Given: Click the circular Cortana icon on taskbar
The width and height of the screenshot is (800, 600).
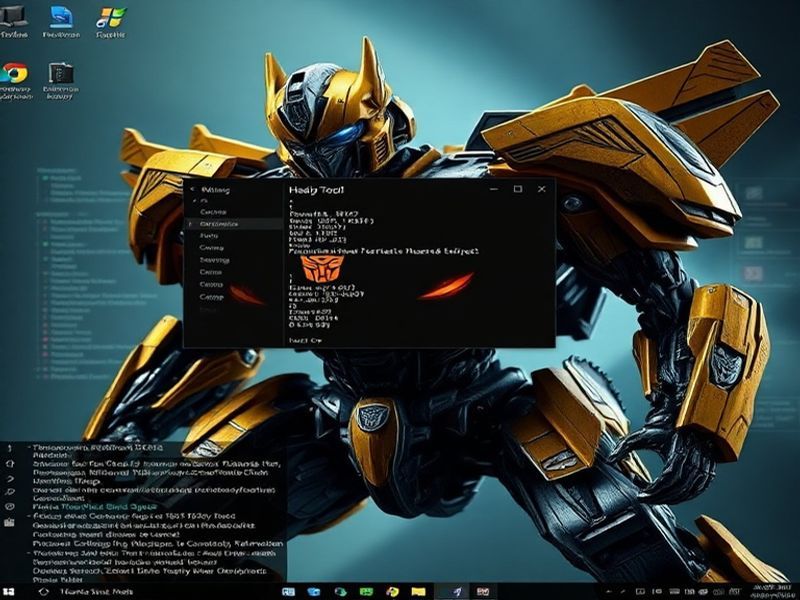Looking at the screenshot, I should [x=44, y=592].
